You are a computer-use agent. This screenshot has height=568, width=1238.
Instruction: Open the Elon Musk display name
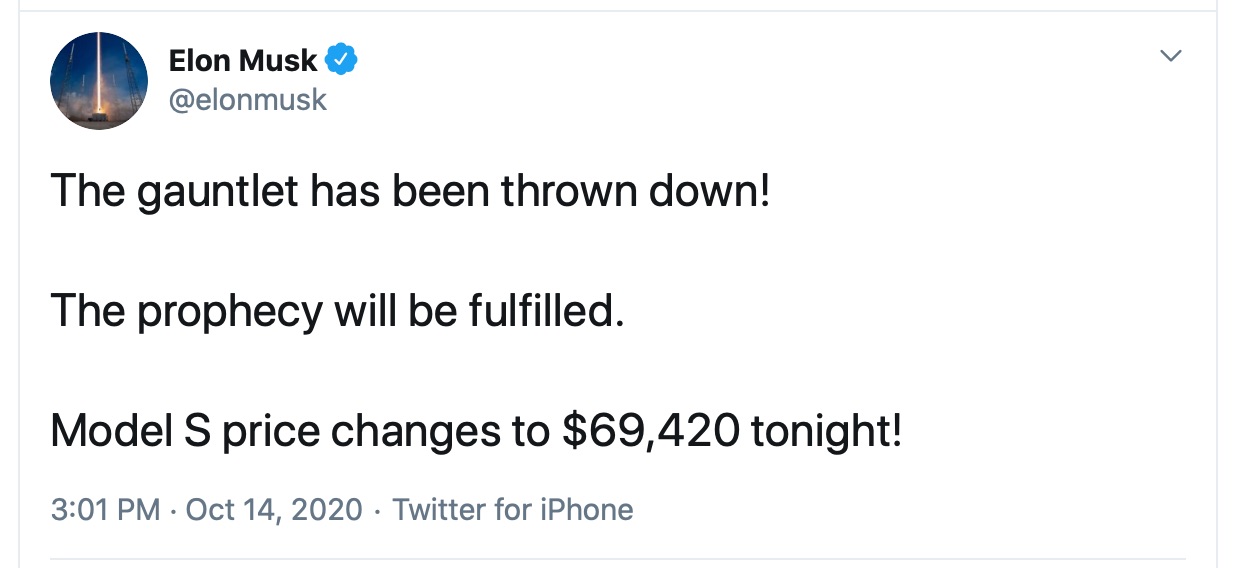click(x=243, y=61)
